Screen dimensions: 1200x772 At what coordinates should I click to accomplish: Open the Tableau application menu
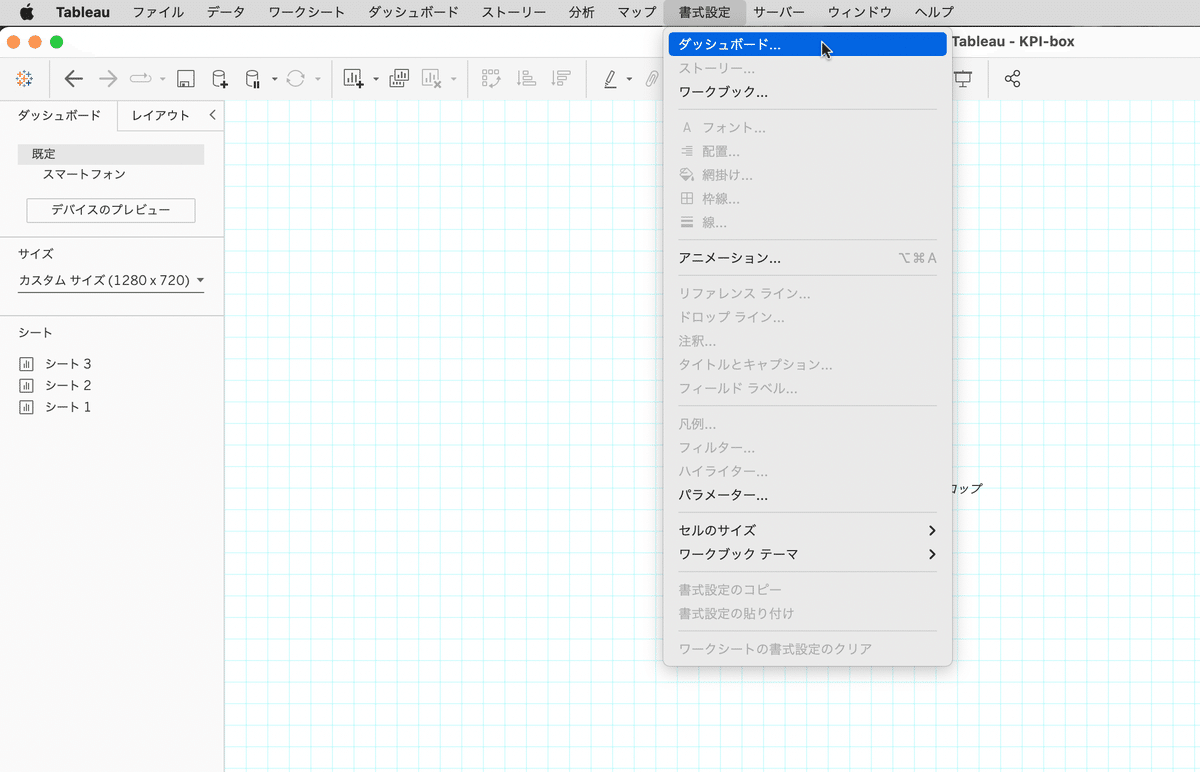click(83, 12)
